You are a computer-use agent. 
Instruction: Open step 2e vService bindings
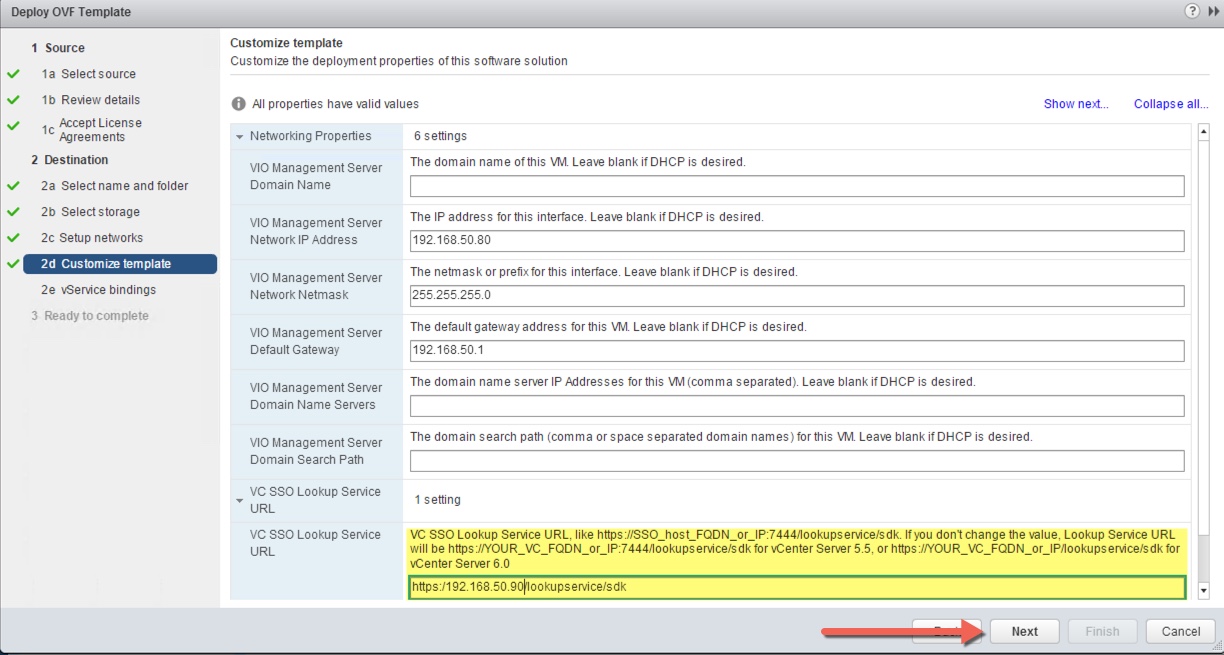click(108, 290)
